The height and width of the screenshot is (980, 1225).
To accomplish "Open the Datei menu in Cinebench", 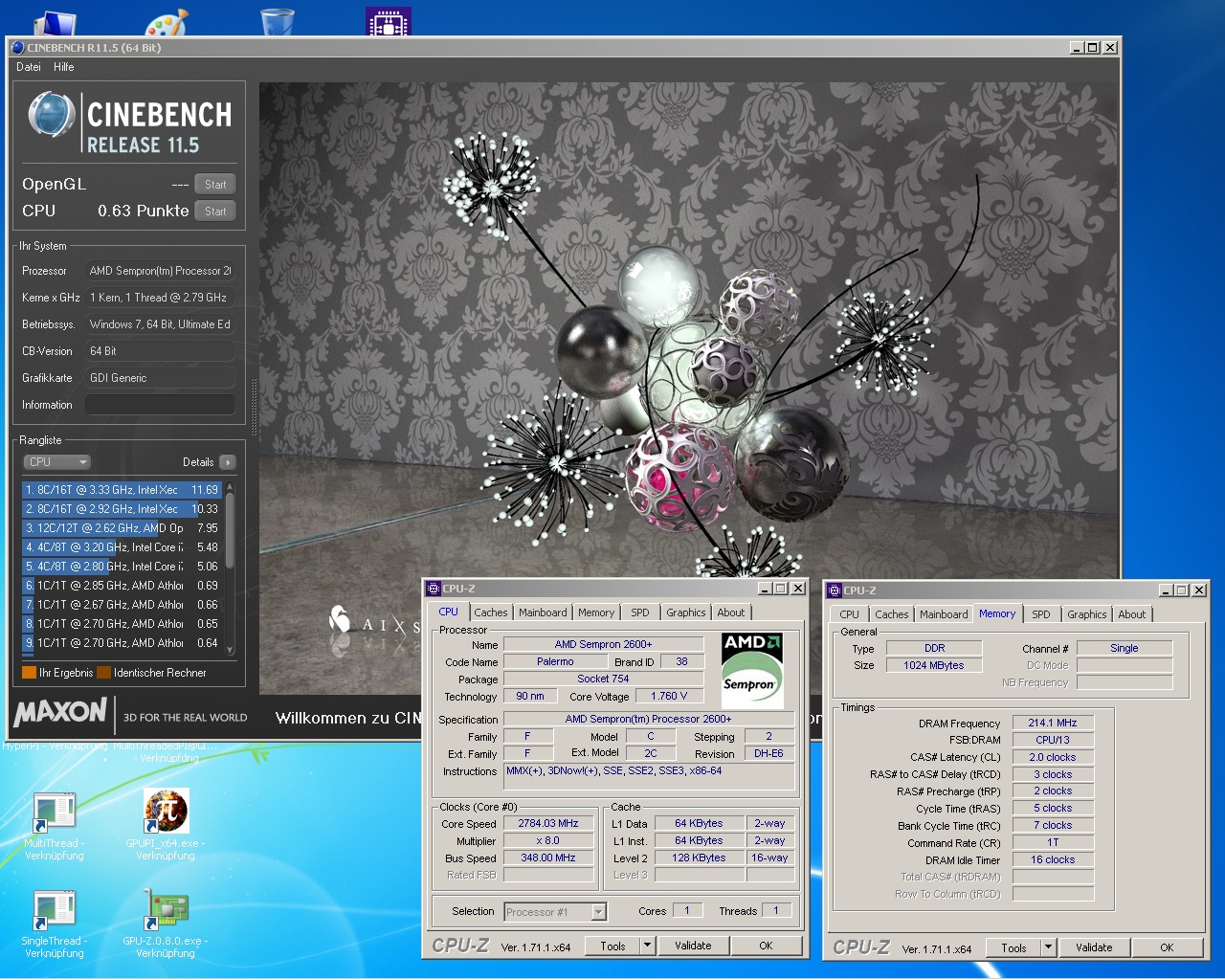I will (29, 67).
